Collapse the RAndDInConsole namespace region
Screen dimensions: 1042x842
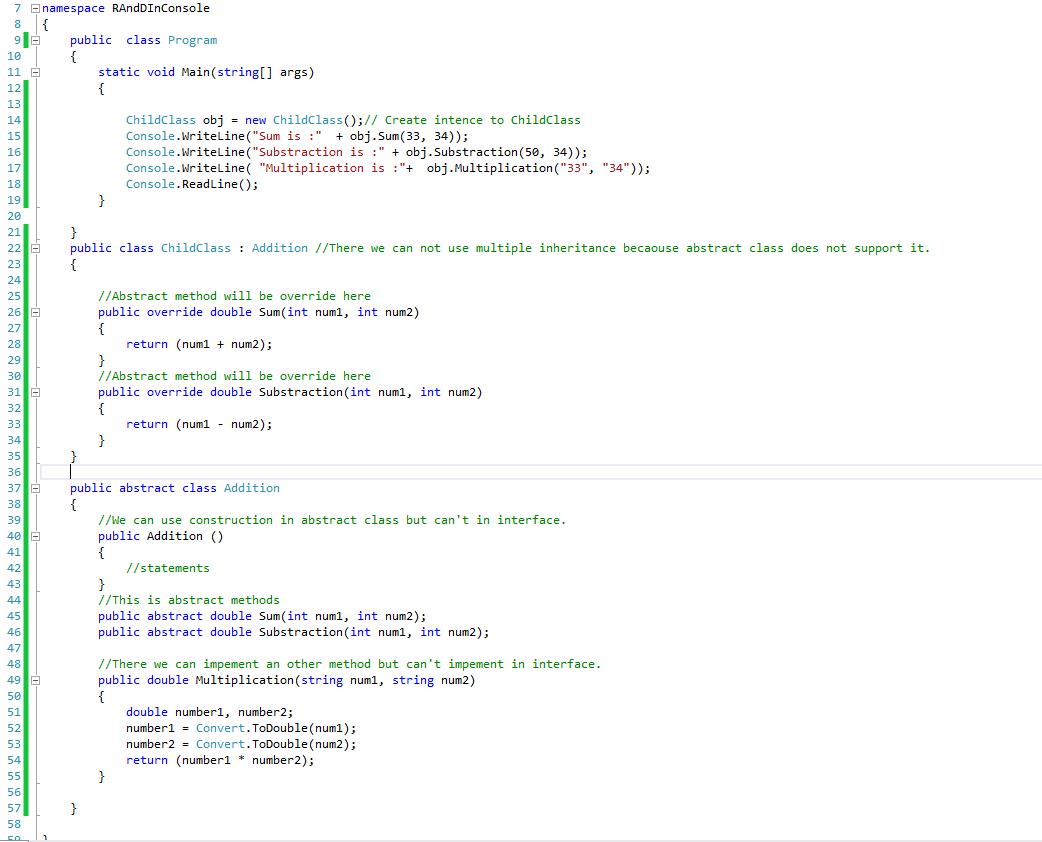pyautogui.click(x=34, y=8)
